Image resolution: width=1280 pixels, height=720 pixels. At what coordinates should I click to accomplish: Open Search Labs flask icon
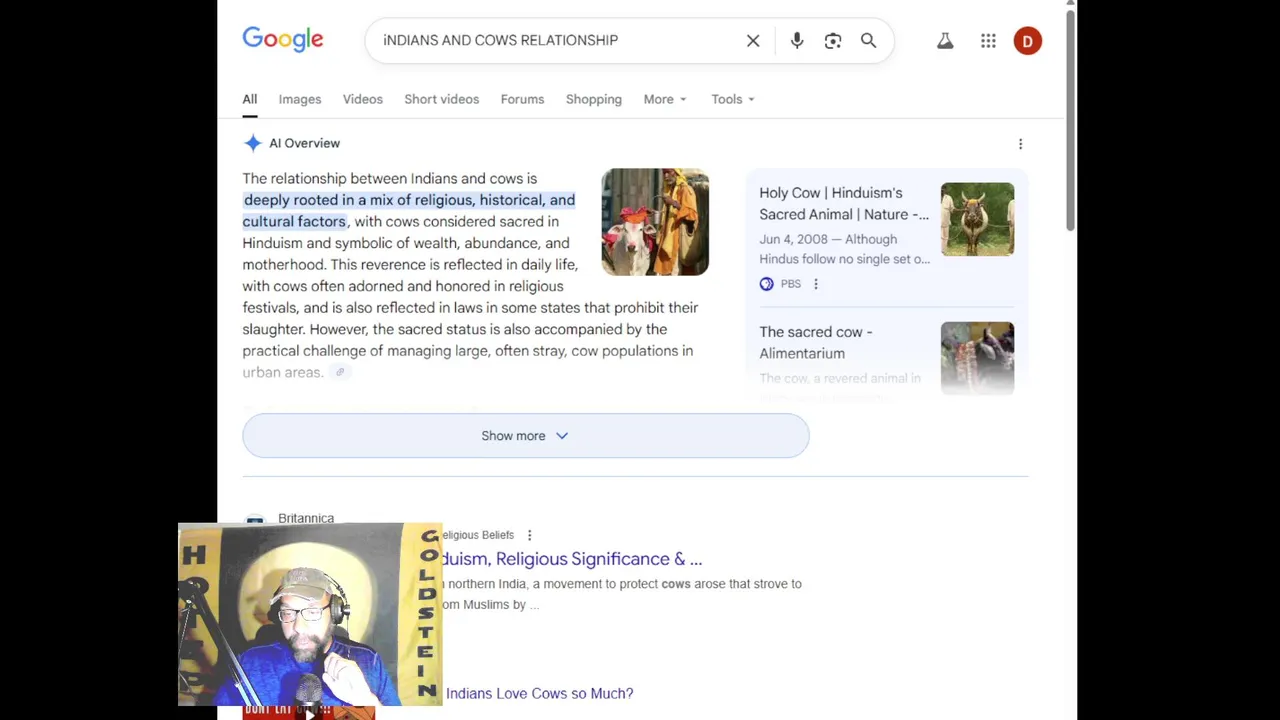945,41
